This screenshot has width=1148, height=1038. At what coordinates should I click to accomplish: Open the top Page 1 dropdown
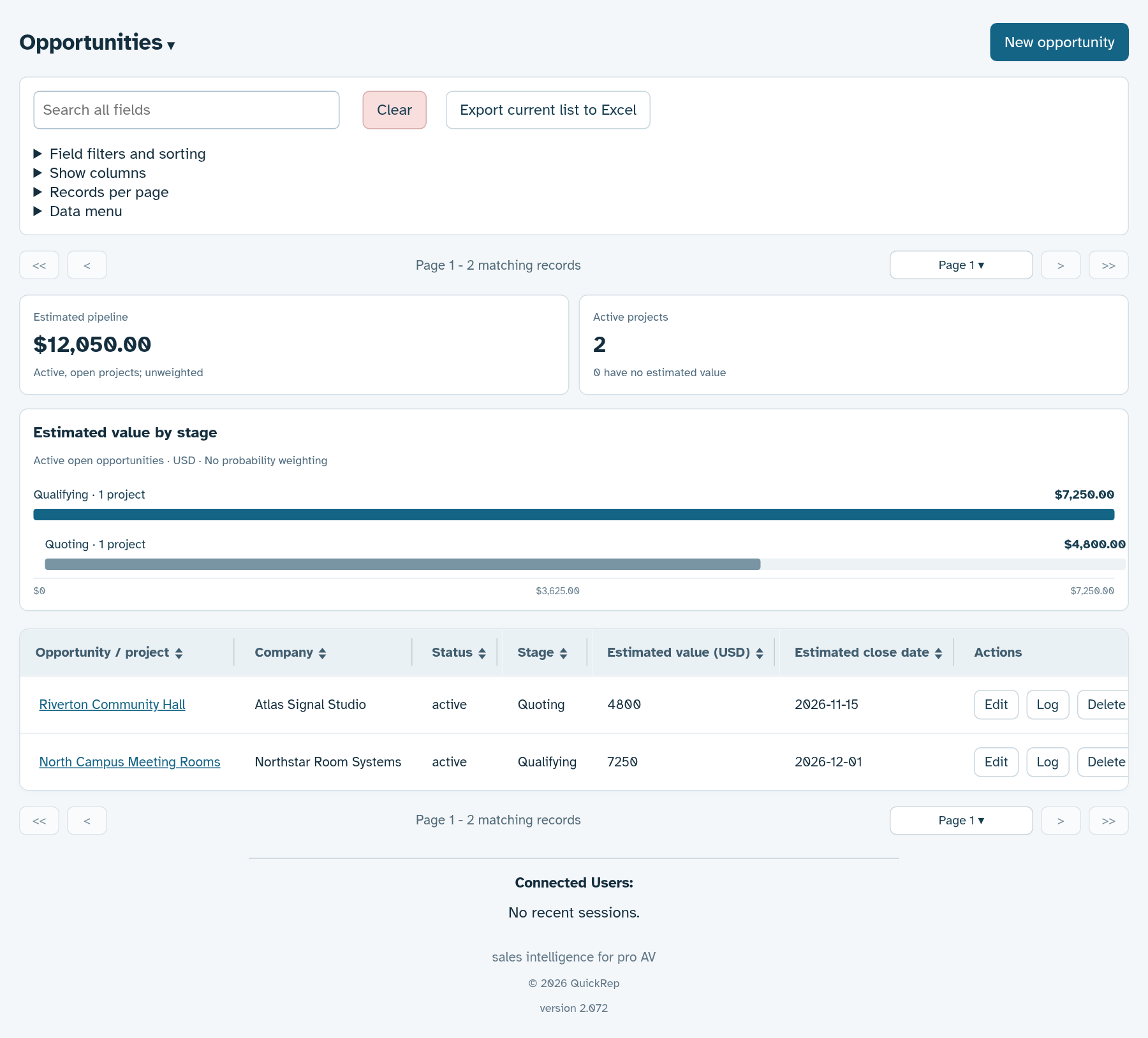(960, 265)
